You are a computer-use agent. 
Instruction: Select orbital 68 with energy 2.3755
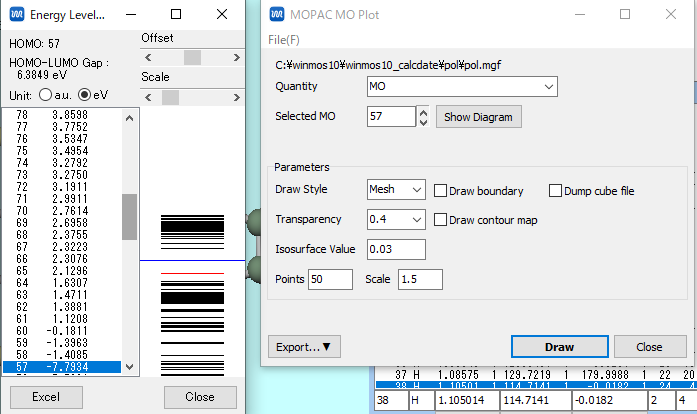[x=62, y=235]
